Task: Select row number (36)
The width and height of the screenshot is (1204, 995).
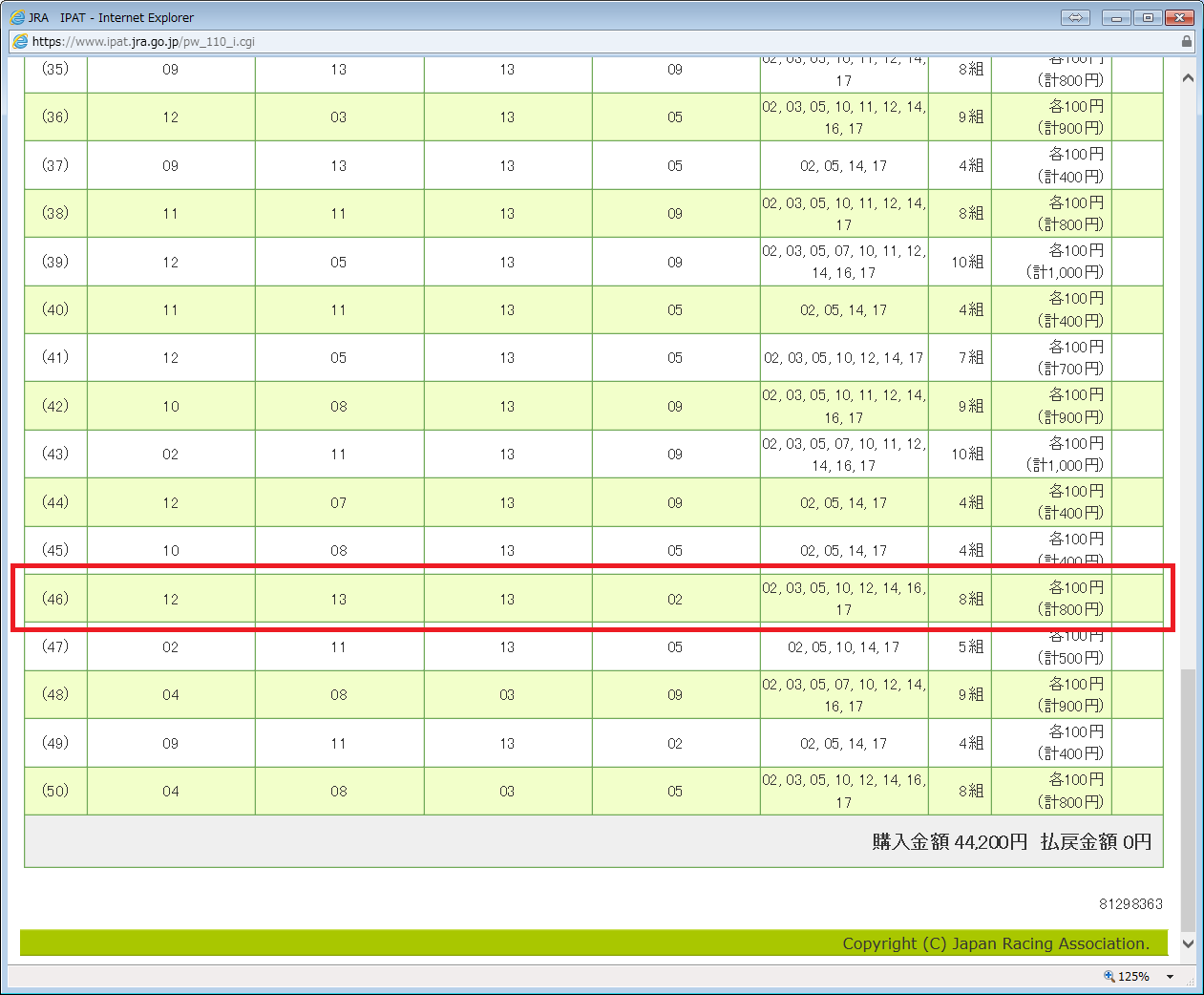Action: [x=55, y=116]
